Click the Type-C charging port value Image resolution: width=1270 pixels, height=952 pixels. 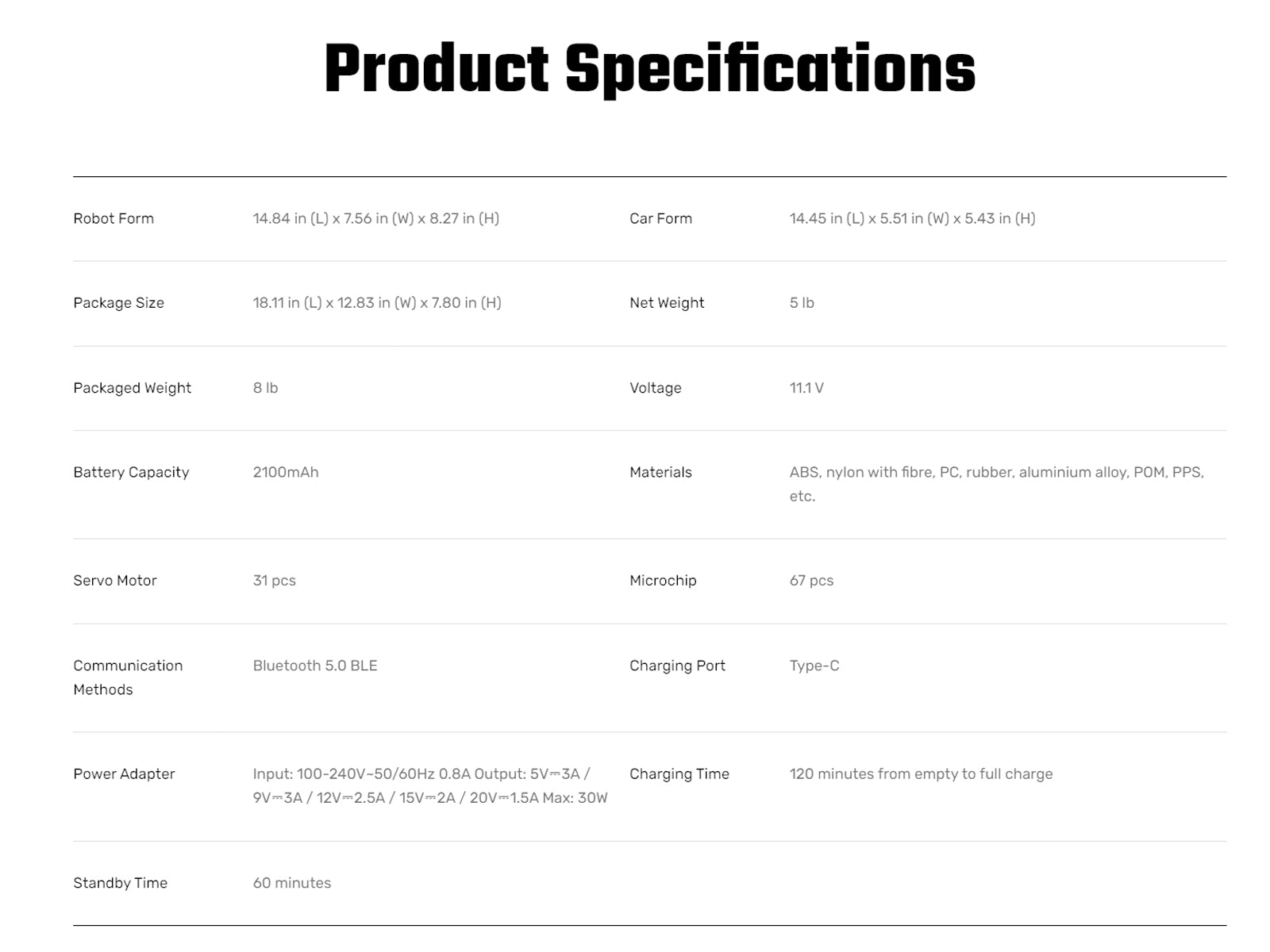(814, 666)
